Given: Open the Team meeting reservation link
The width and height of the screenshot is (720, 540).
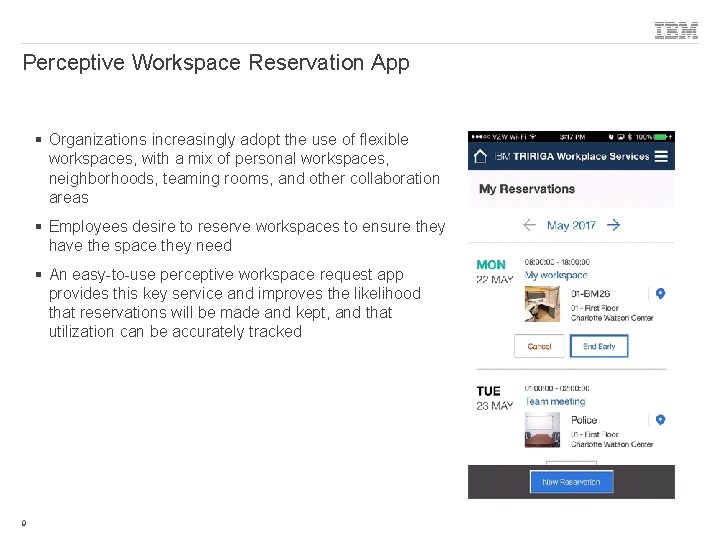Looking at the screenshot, I should pyautogui.click(x=555, y=401).
